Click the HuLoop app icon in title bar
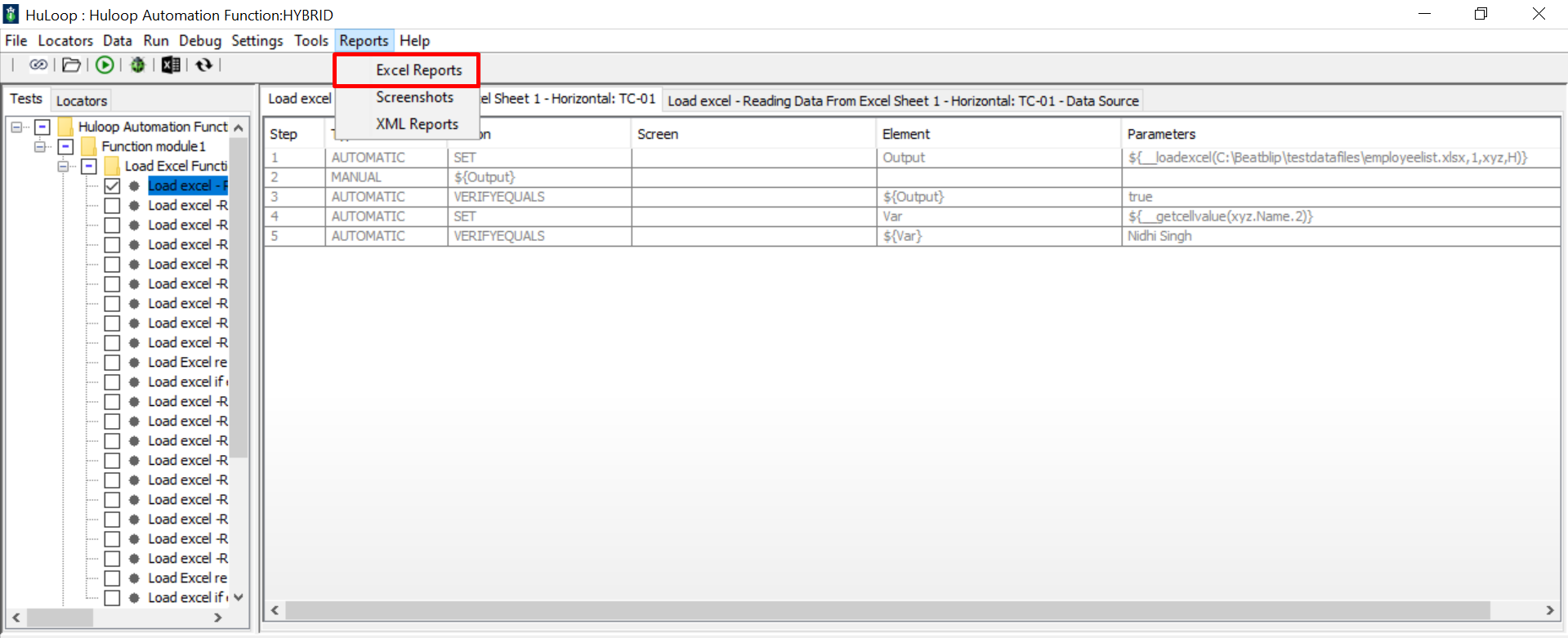Screen dimensions: 1568x638 11,15
